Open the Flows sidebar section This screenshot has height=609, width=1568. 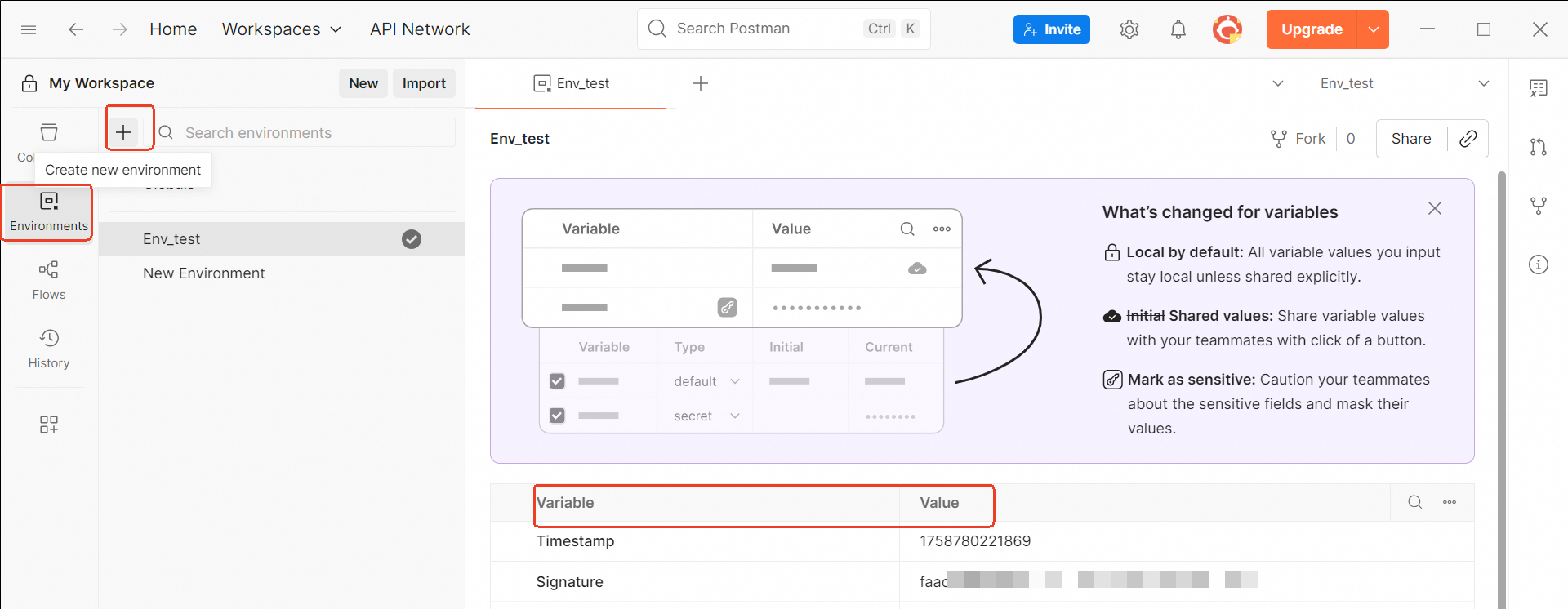pyautogui.click(x=49, y=280)
